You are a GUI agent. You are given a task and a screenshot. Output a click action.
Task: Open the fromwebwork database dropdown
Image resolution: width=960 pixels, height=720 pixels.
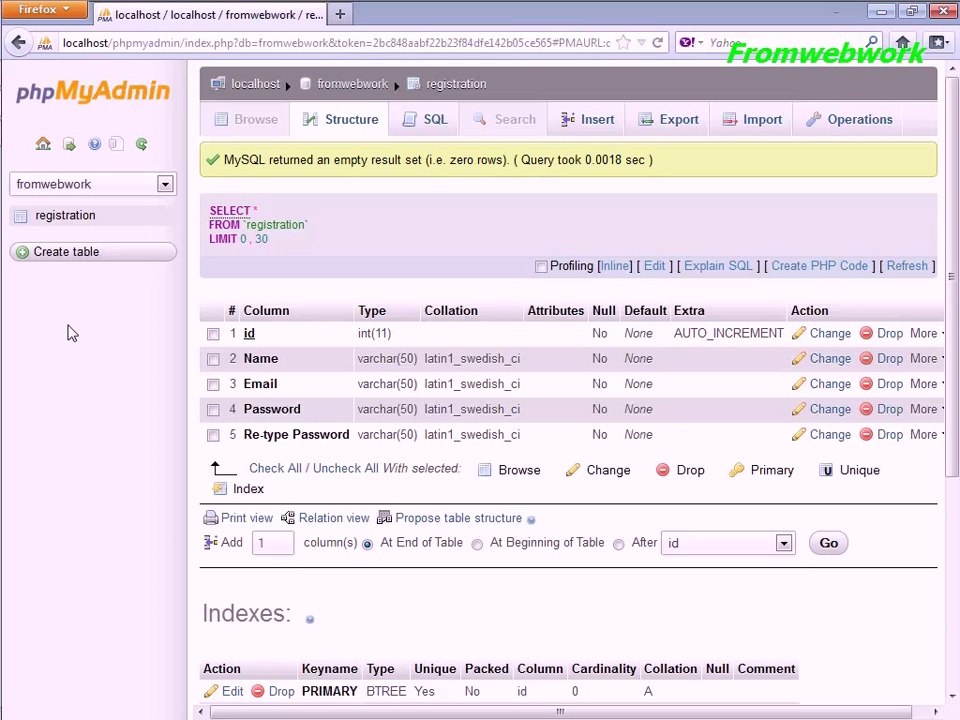click(x=93, y=184)
